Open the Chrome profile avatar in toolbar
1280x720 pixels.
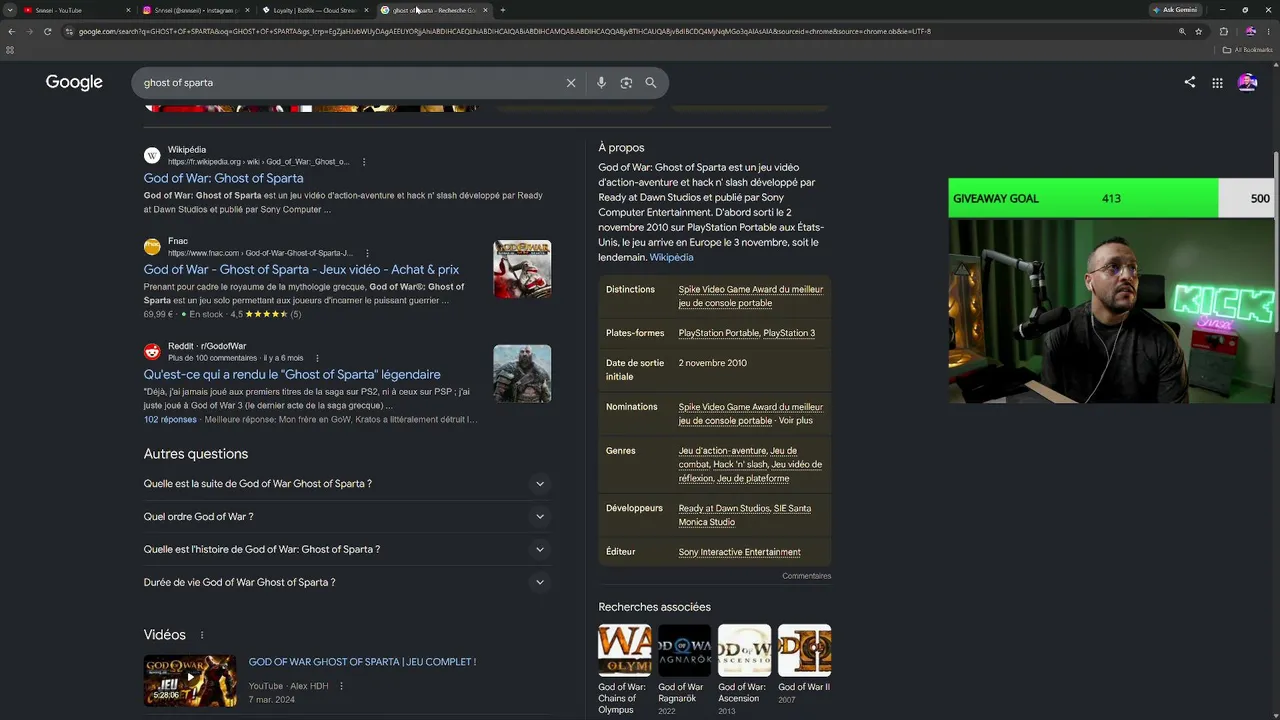point(1250,31)
